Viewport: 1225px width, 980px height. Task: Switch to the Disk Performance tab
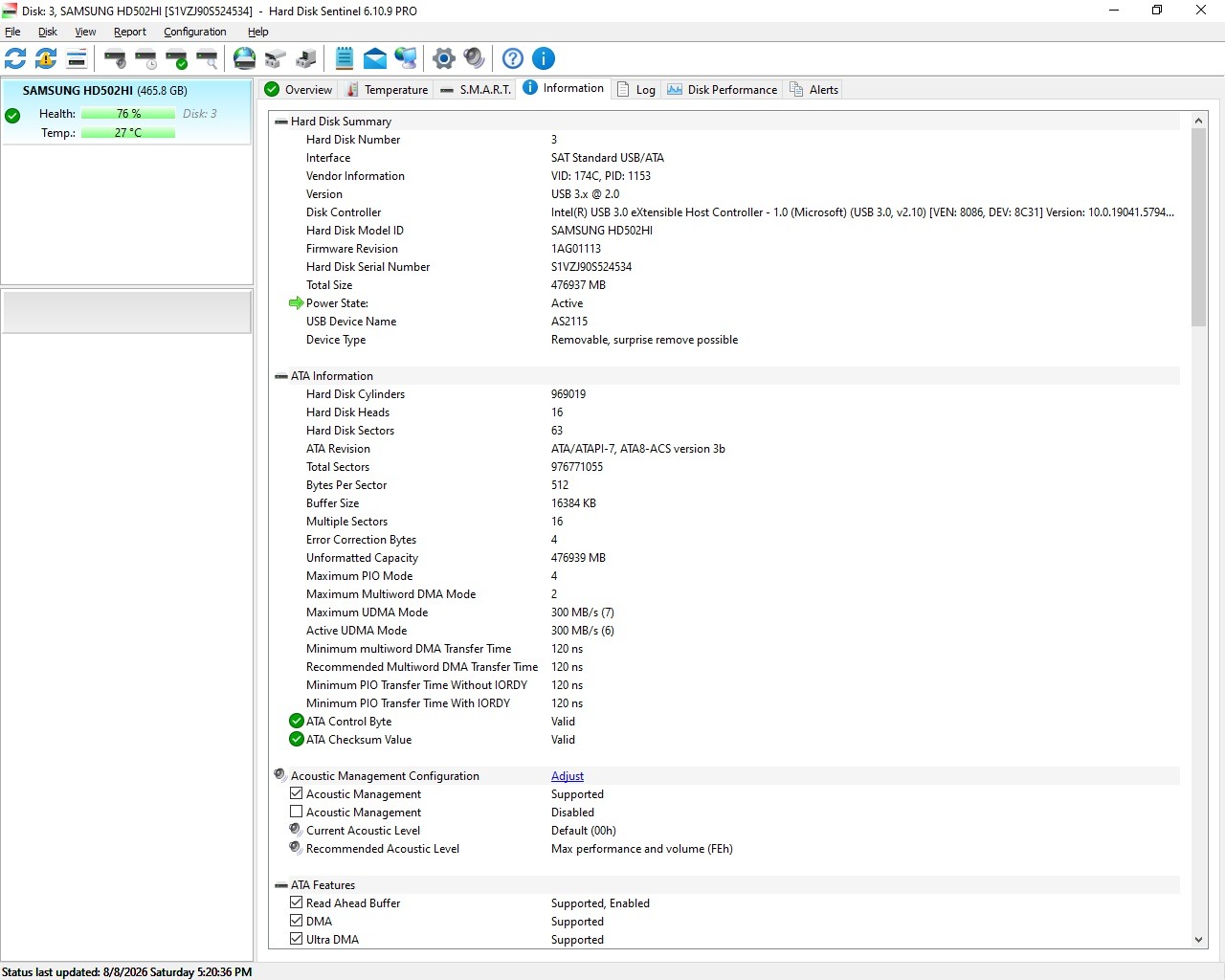[723, 90]
